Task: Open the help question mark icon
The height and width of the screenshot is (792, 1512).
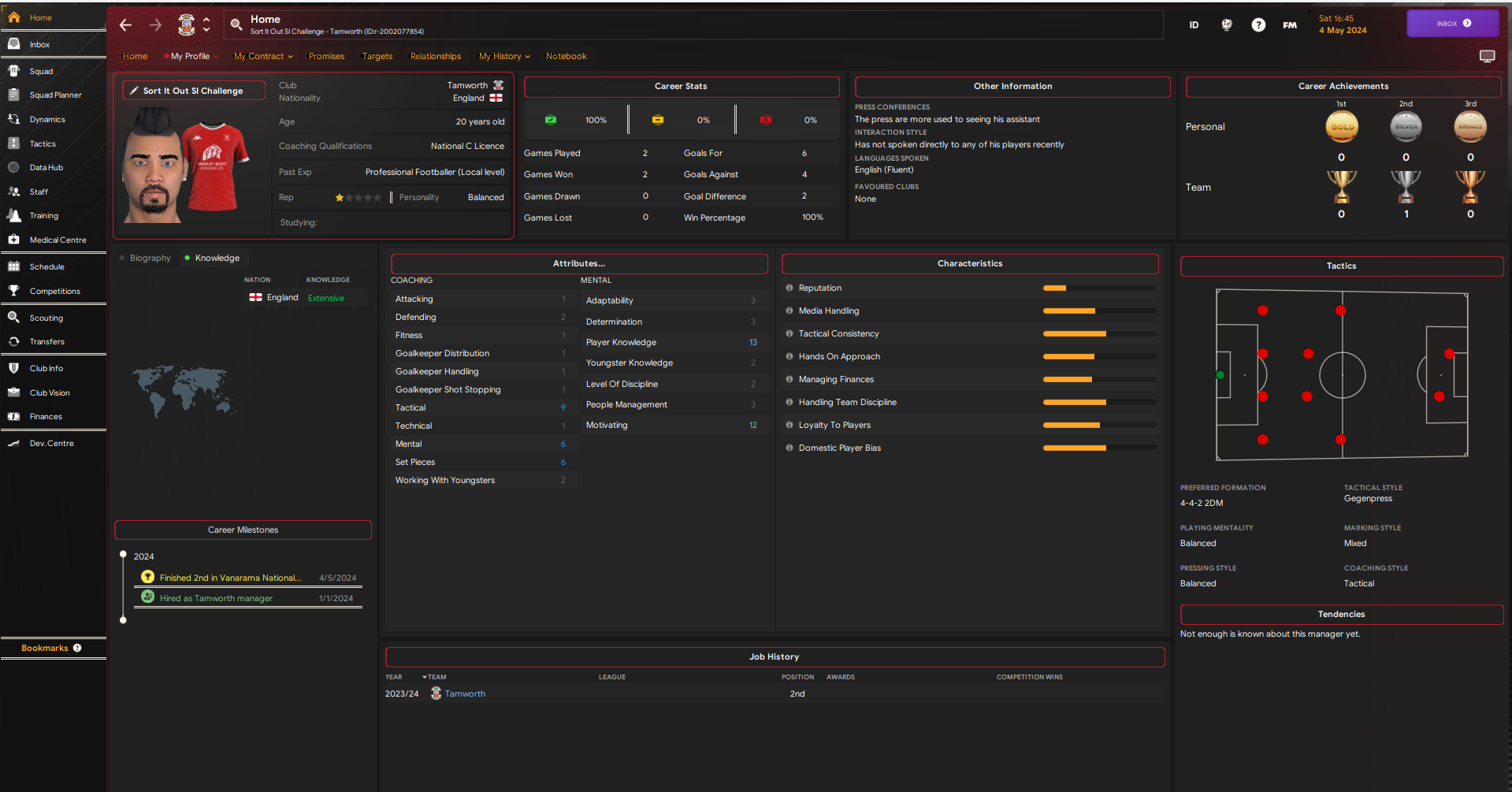Action: click(1258, 25)
